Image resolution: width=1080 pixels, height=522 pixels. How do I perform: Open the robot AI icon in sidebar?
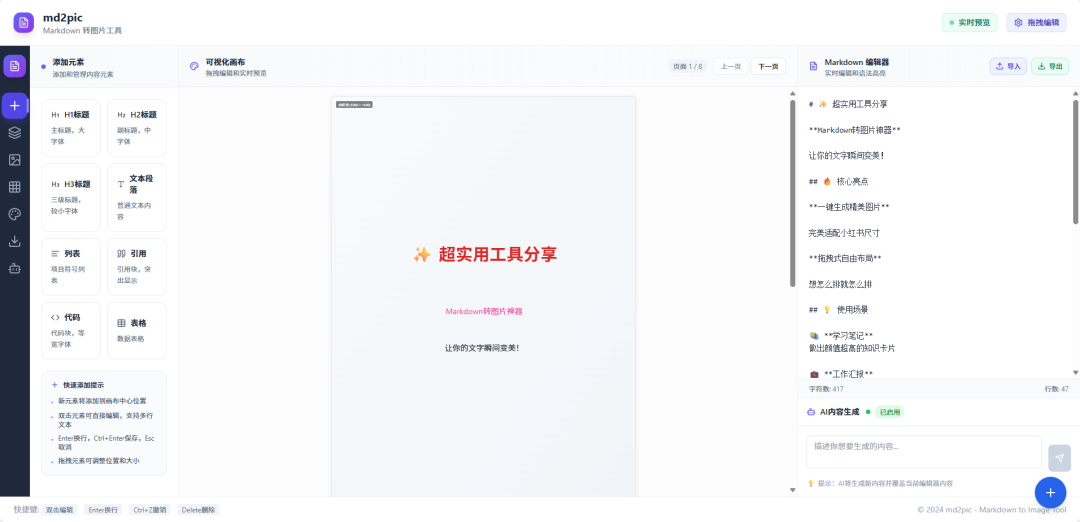14,269
